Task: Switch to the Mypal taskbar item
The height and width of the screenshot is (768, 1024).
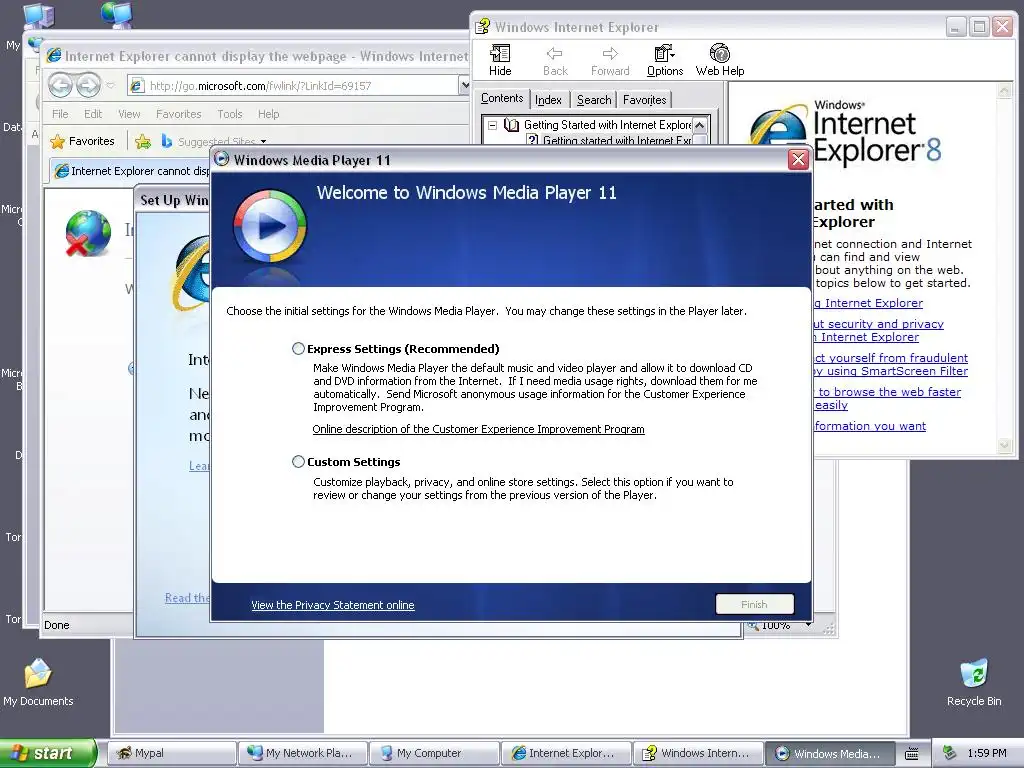Action: coord(171,753)
